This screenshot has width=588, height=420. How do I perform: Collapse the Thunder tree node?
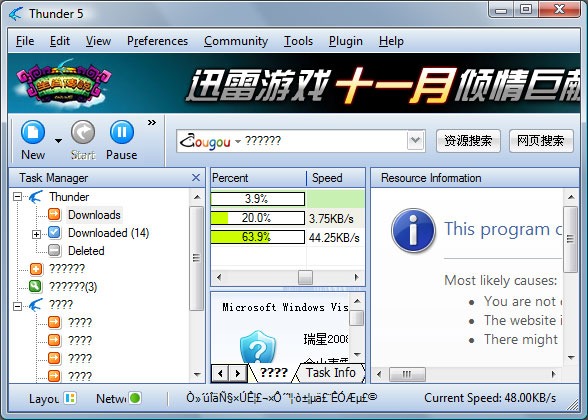click(17, 196)
